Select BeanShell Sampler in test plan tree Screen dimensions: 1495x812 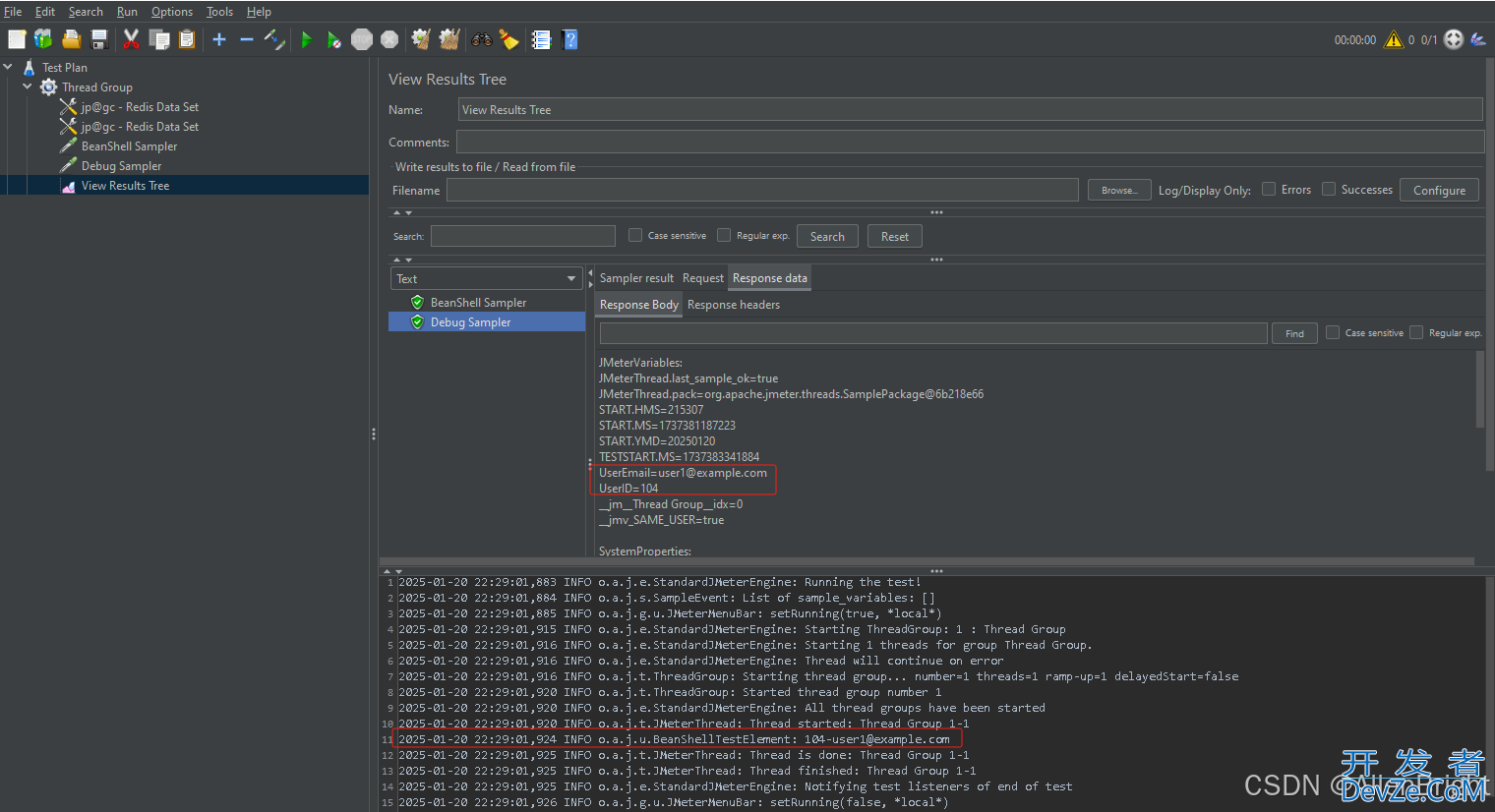[129, 145]
